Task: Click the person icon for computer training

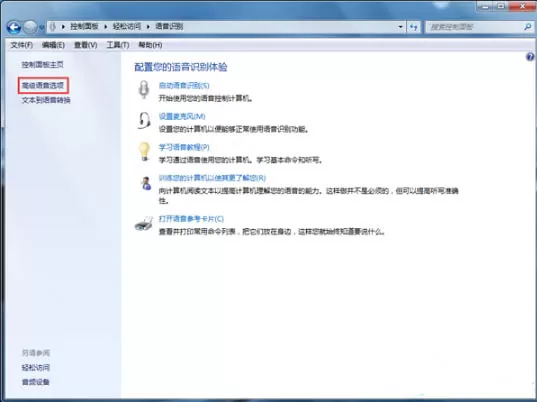Action: (x=146, y=183)
